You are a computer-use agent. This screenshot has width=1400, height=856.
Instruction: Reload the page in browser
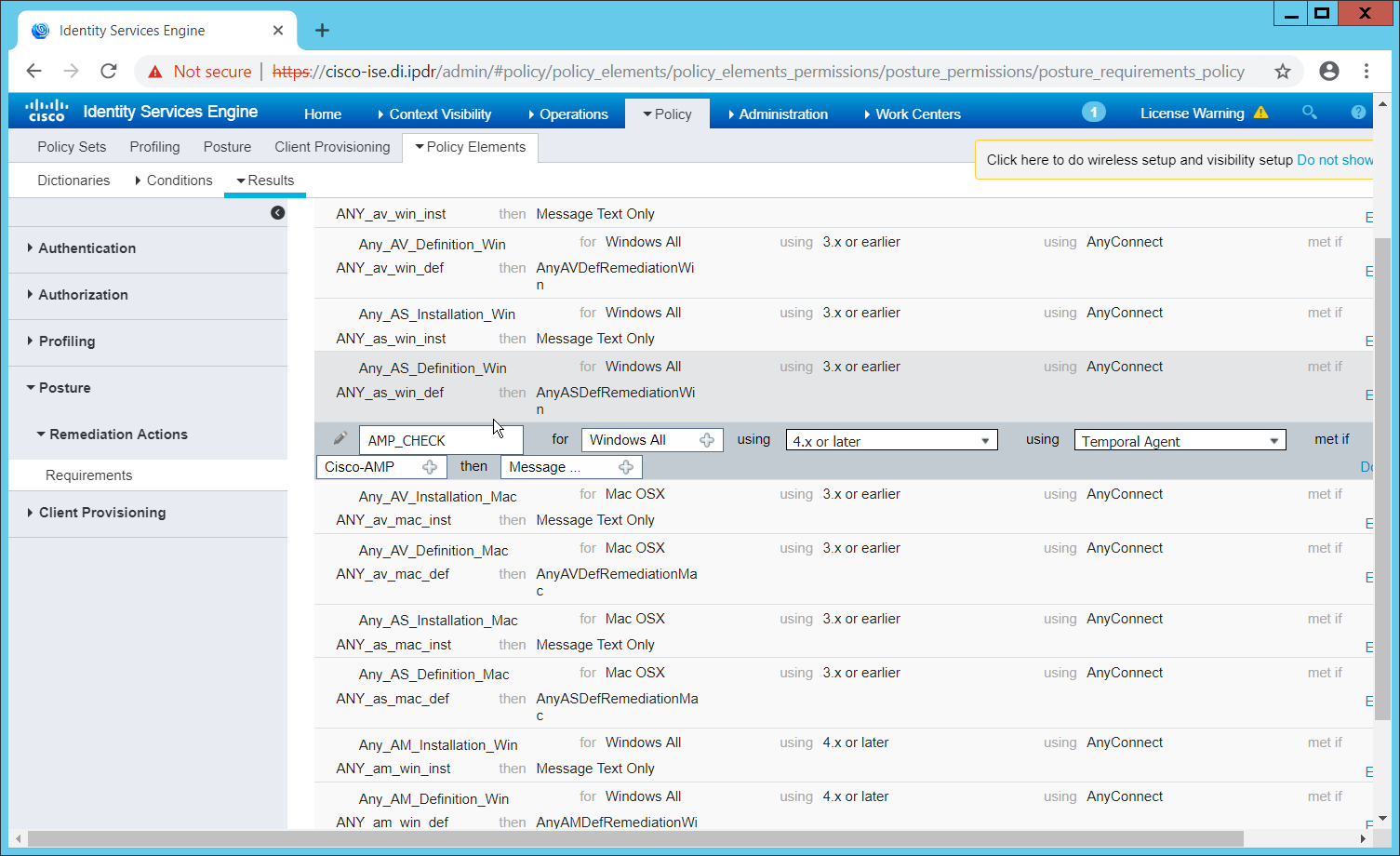pyautogui.click(x=109, y=72)
